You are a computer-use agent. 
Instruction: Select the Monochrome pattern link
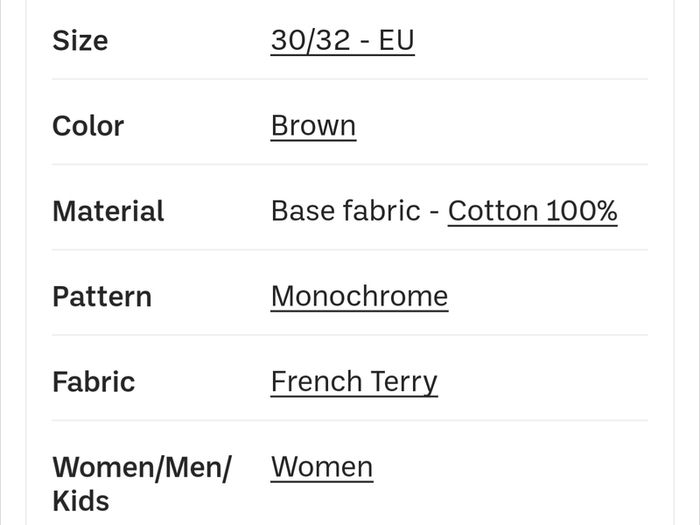click(359, 296)
